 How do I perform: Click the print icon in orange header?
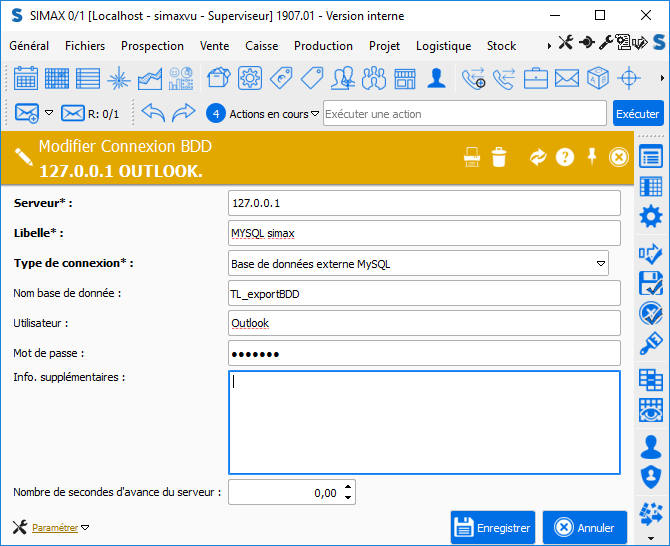tap(472, 157)
